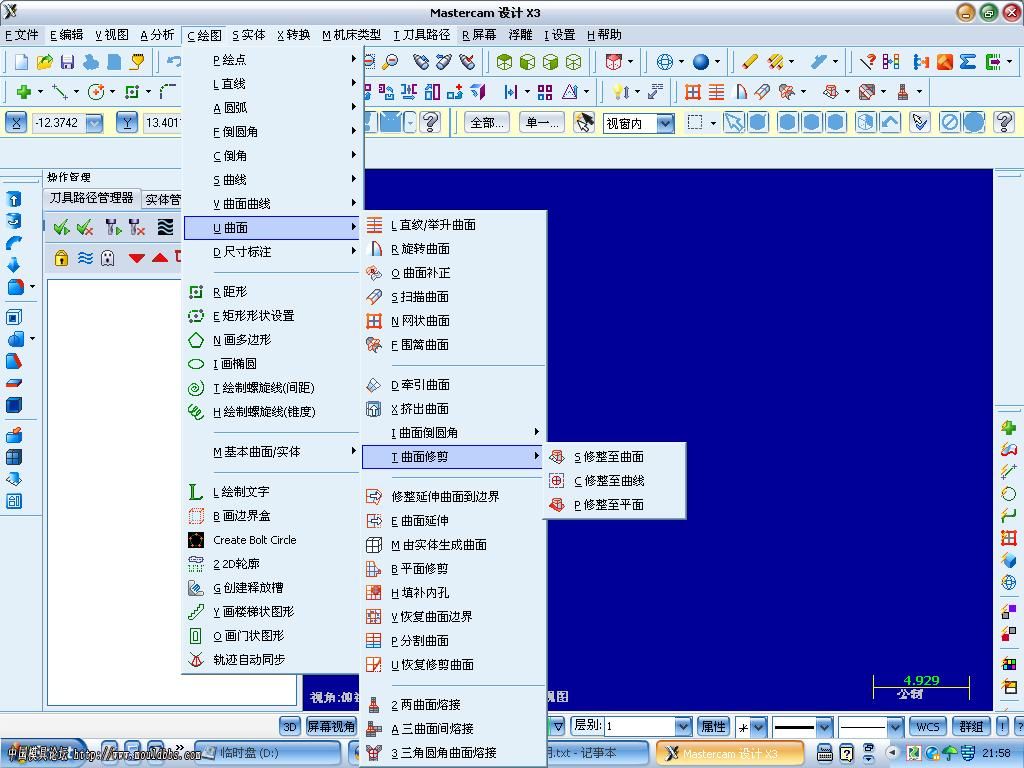Click the help question mark in selection bar
Screen dimensions: 1024x768
(x=1004, y=122)
